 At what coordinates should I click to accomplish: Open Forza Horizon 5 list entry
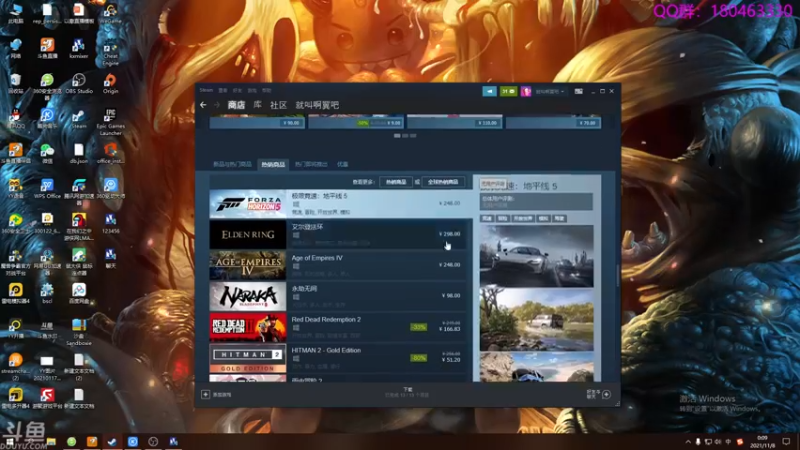[340, 204]
